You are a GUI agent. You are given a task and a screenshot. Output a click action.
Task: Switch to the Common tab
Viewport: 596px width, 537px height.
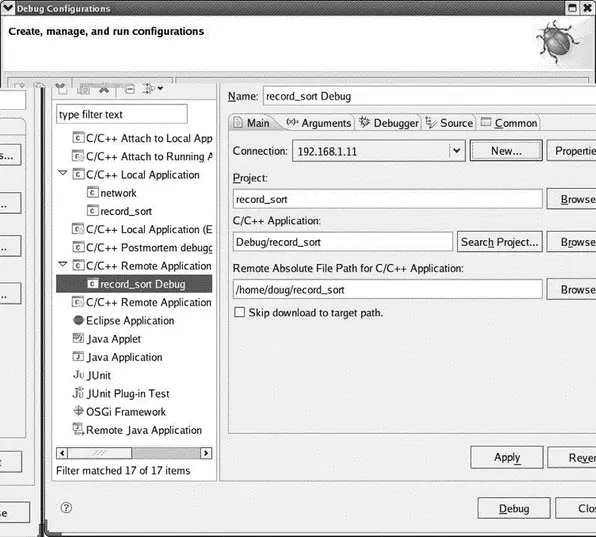(509, 123)
